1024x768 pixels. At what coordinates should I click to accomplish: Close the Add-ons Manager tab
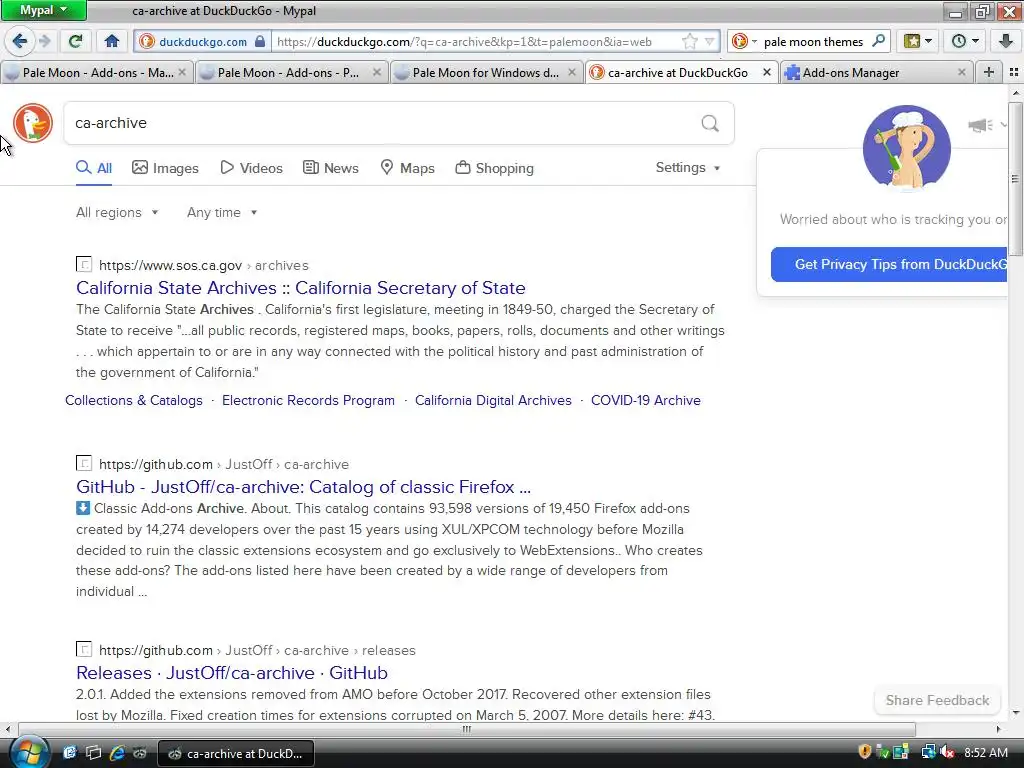(961, 72)
